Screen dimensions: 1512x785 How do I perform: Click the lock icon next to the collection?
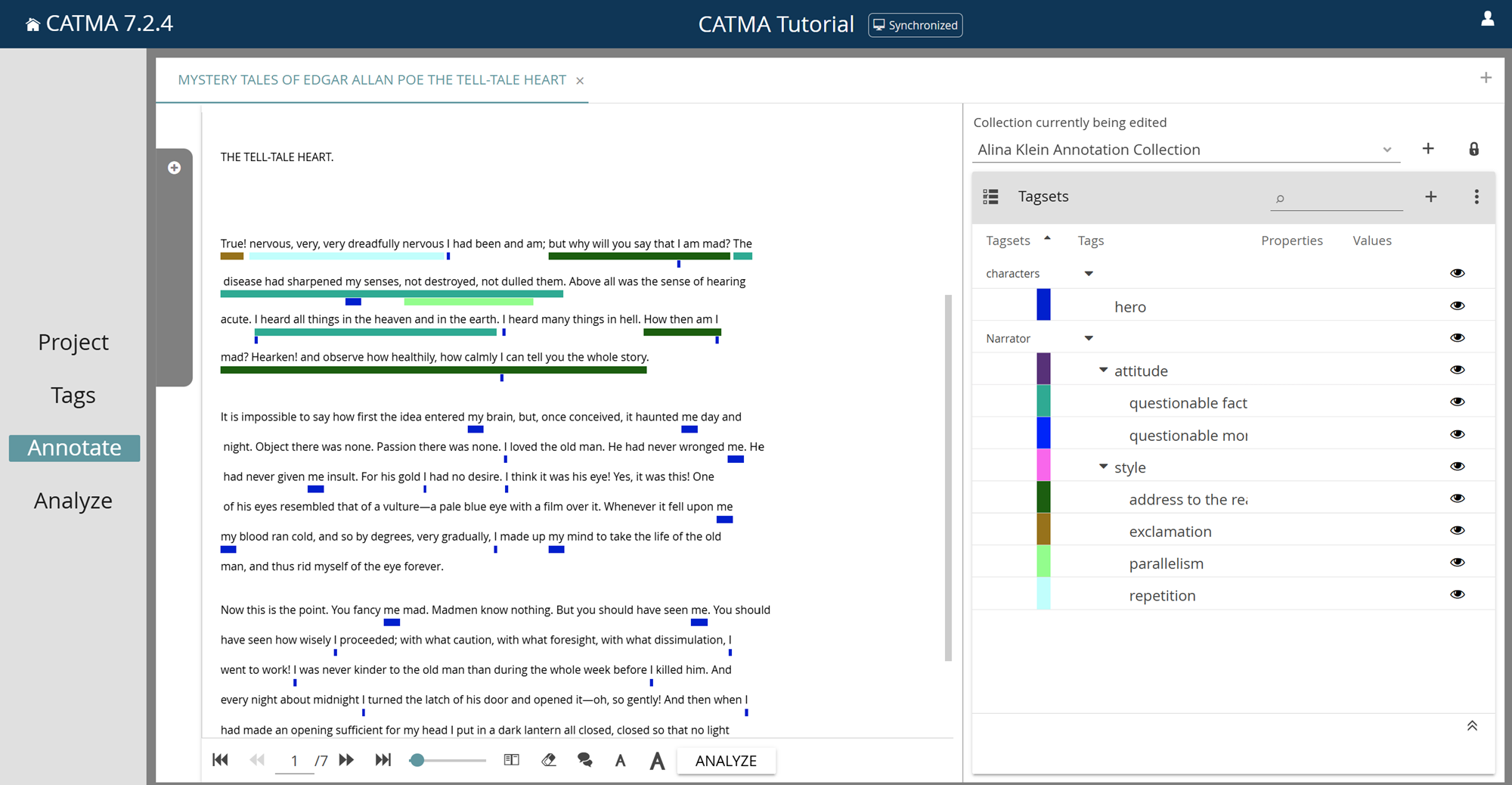(x=1473, y=149)
